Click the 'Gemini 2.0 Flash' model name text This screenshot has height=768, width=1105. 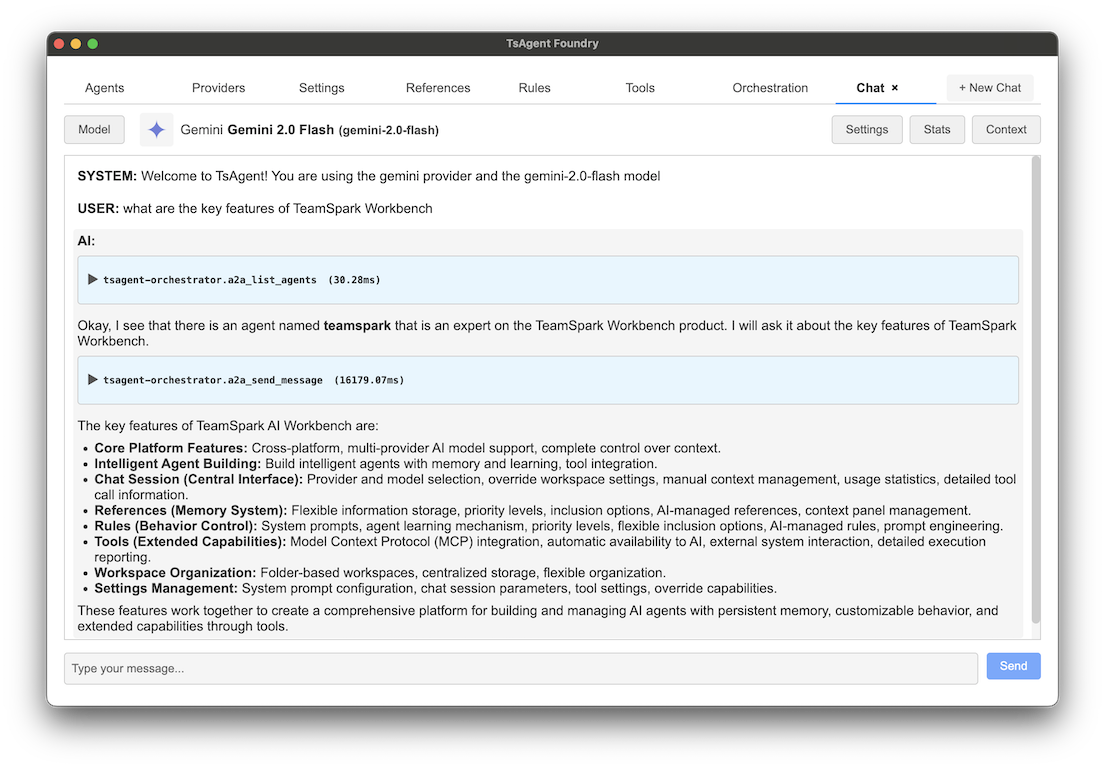tap(280, 130)
